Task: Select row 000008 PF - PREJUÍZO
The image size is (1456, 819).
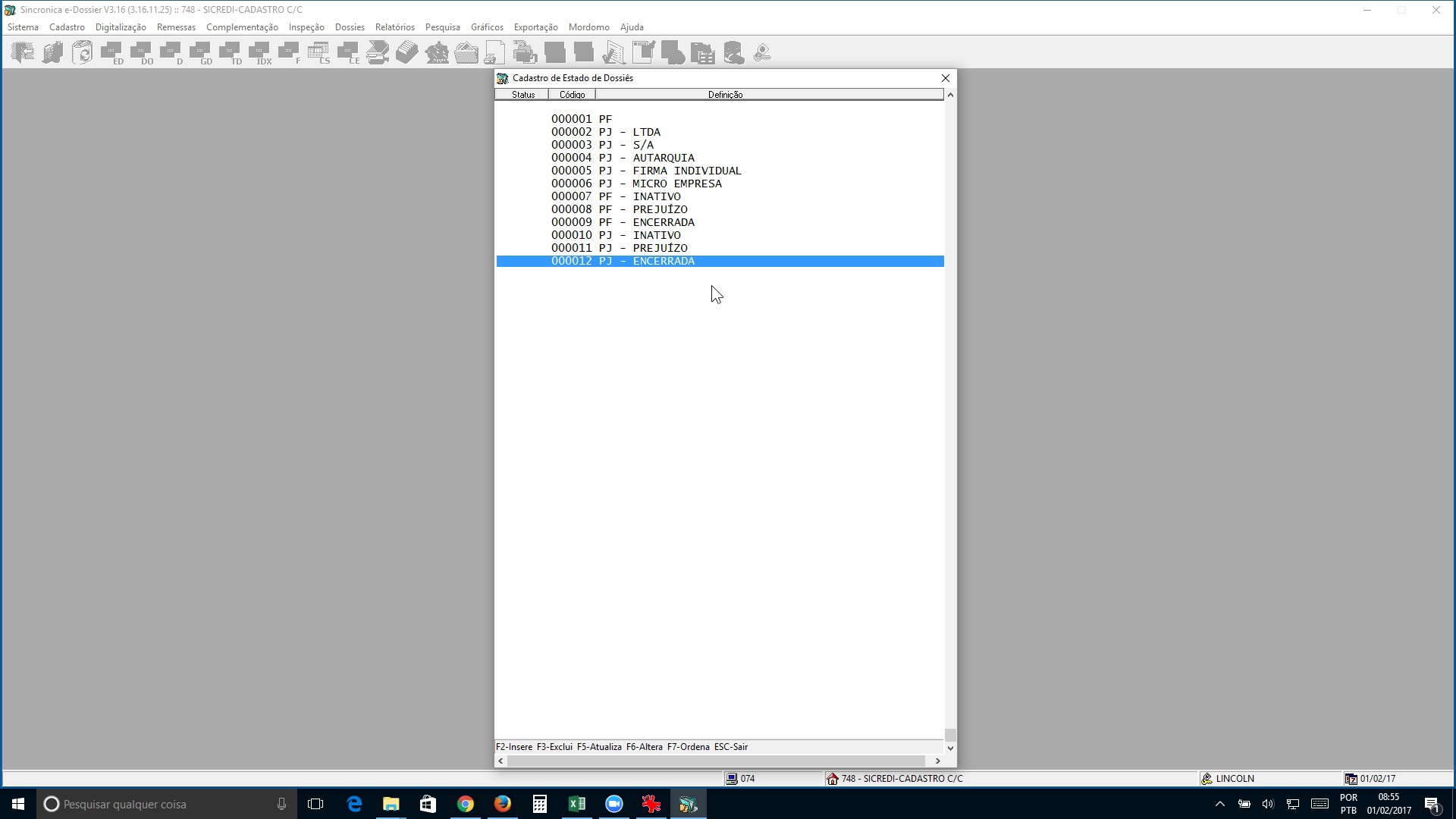Action: [x=720, y=209]
